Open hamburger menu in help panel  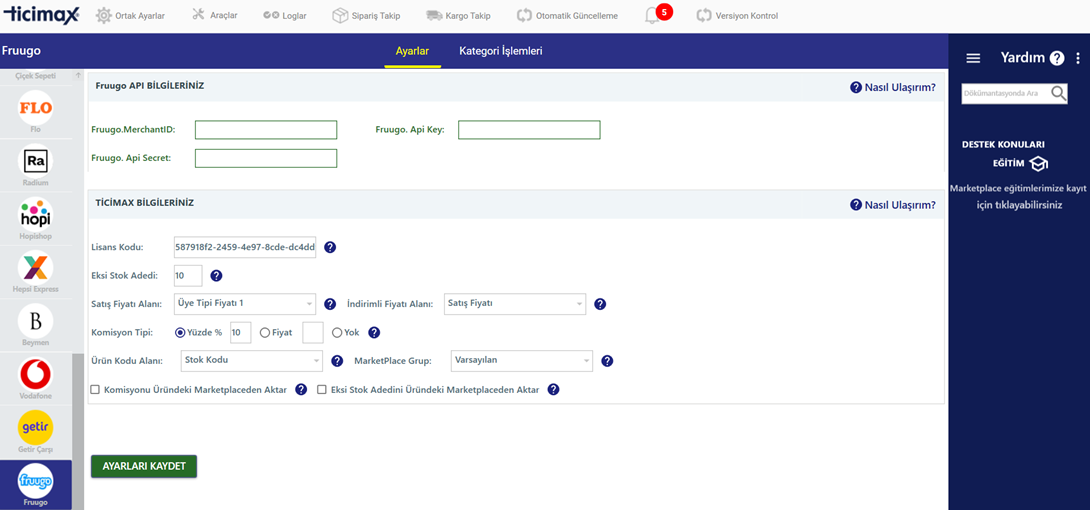point(973,58)
